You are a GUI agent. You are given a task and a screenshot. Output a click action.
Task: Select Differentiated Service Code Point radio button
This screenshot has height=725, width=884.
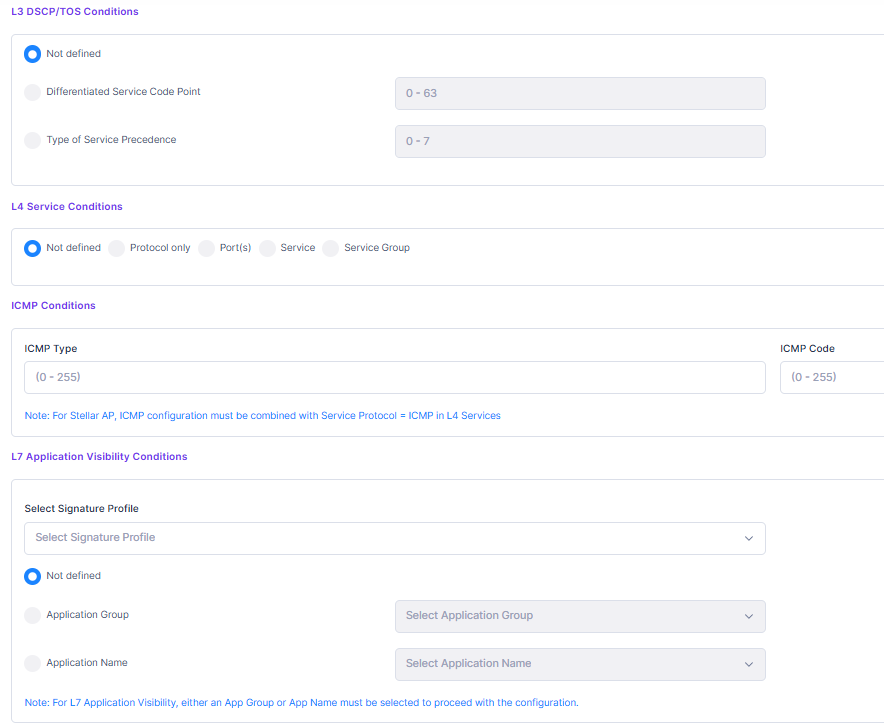tap(33, 92)
